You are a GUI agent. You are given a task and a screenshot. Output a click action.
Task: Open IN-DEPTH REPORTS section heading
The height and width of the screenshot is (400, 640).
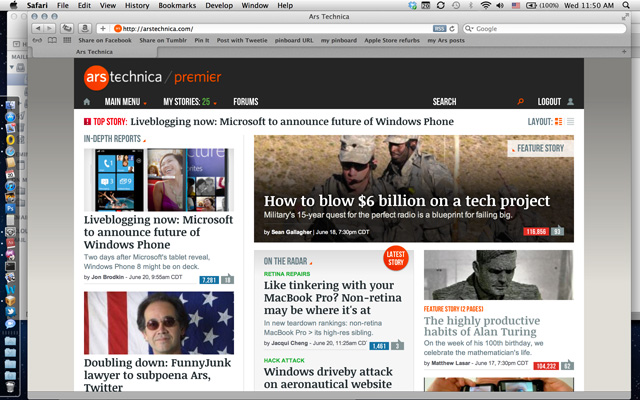tap(112, 139)
